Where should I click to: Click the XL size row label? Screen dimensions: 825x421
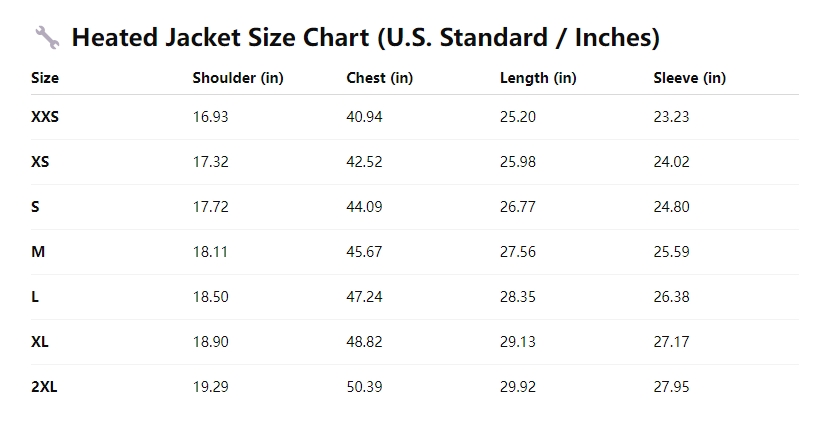[x=40, y=342]
